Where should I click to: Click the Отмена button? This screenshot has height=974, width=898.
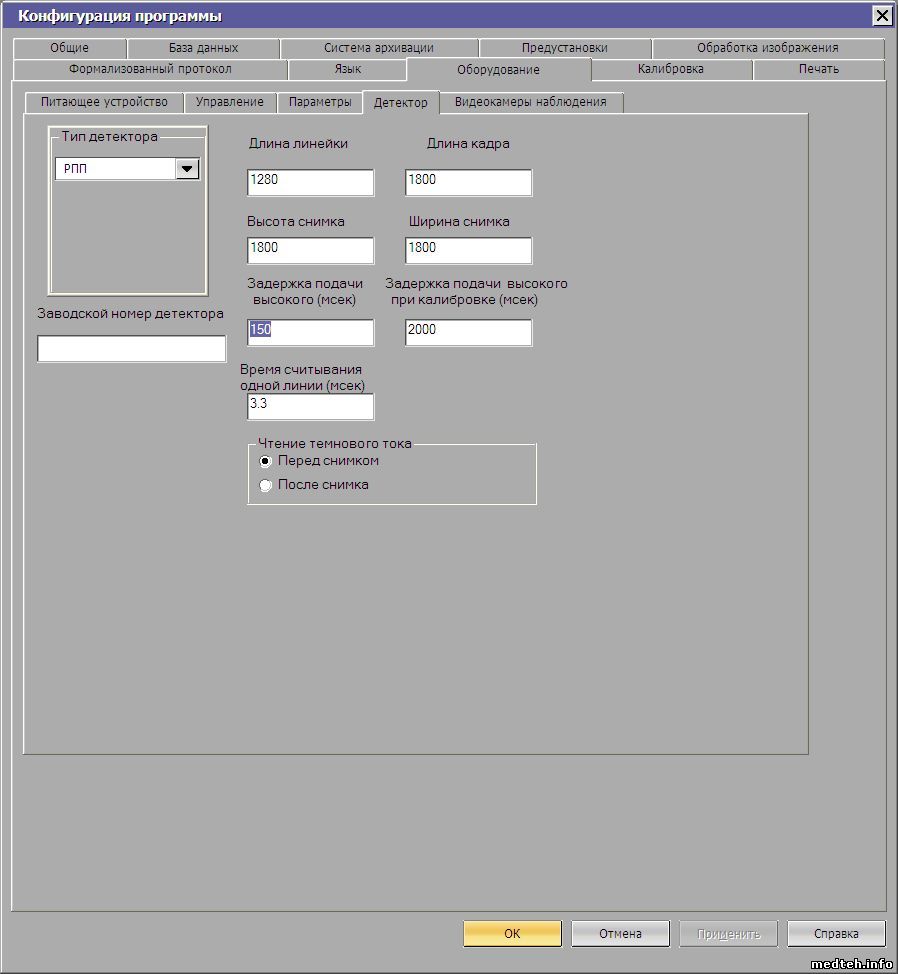coord(620,933)
